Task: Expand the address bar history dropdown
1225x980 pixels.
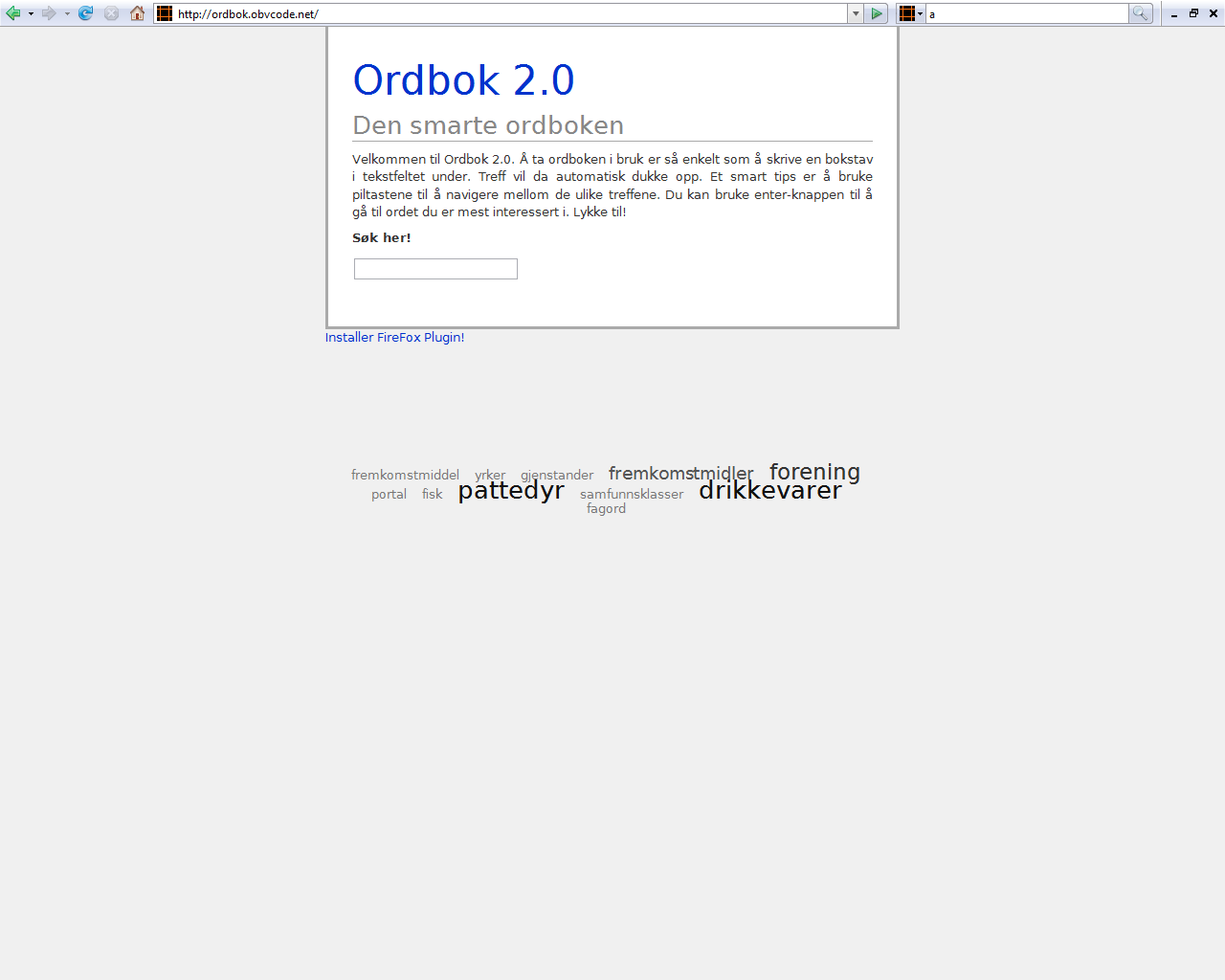Action: coord(856,13)
